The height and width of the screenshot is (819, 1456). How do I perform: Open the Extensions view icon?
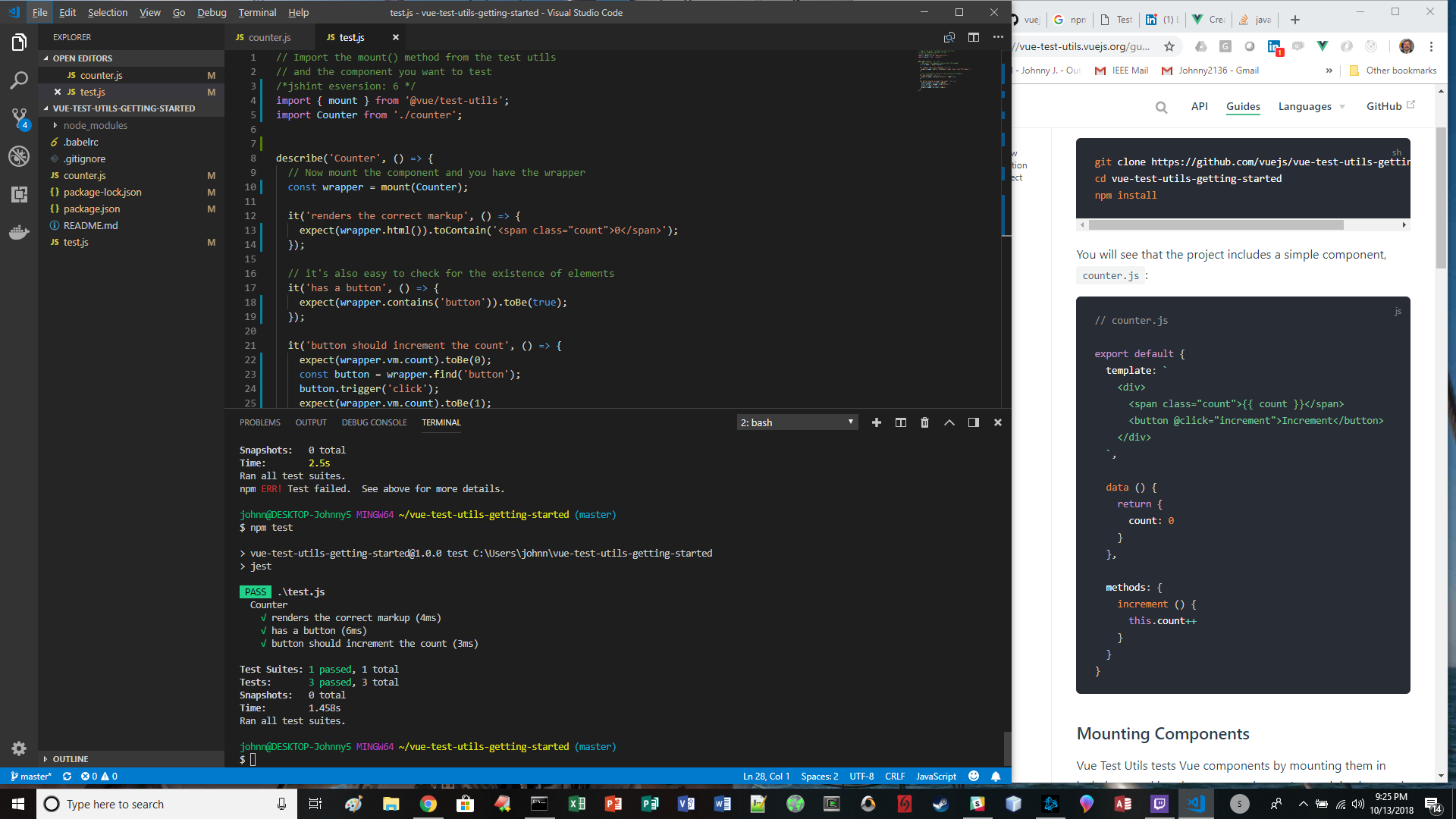[19, 194]
